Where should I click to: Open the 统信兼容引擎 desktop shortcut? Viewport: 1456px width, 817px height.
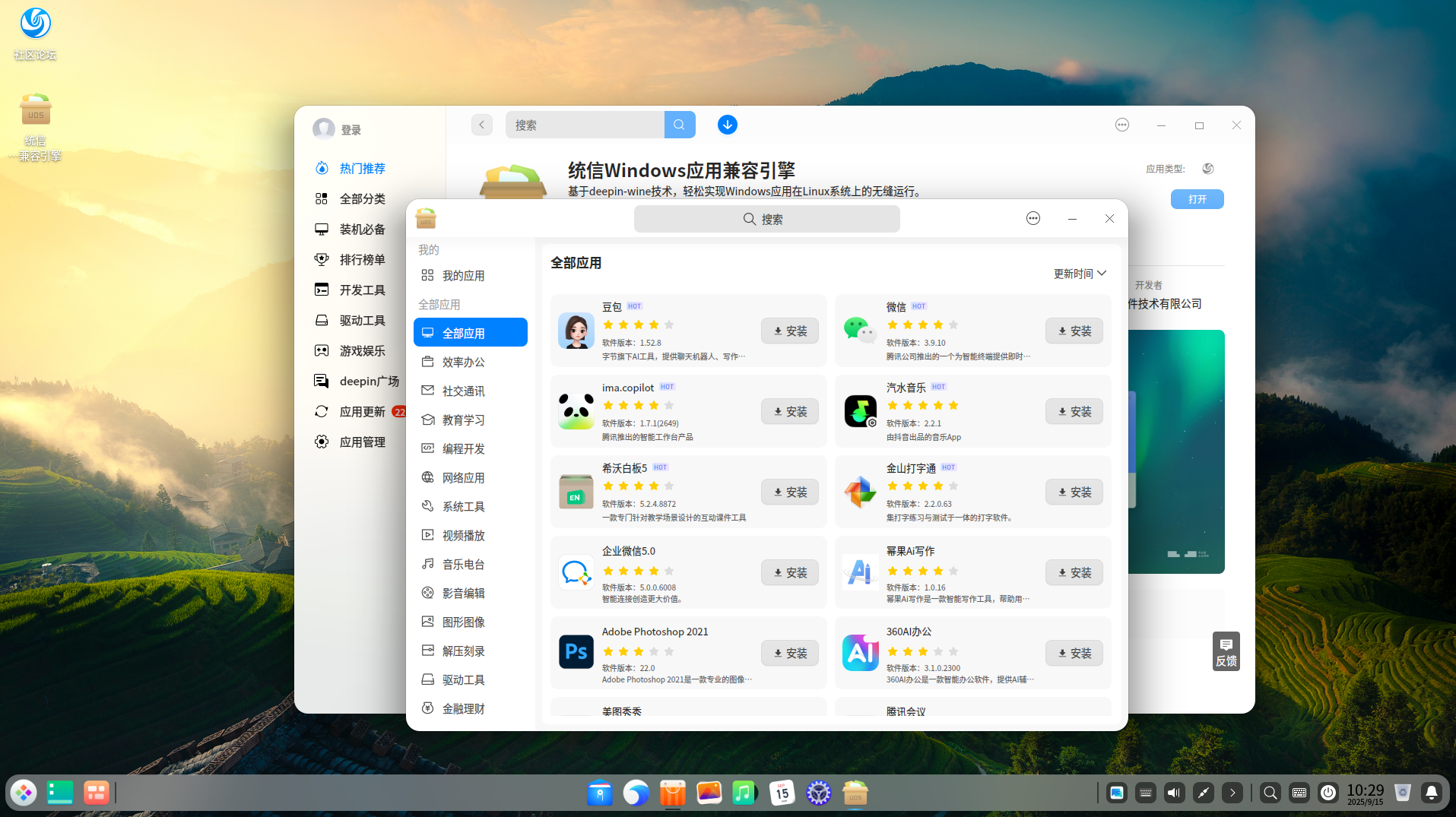coord(35,127)
